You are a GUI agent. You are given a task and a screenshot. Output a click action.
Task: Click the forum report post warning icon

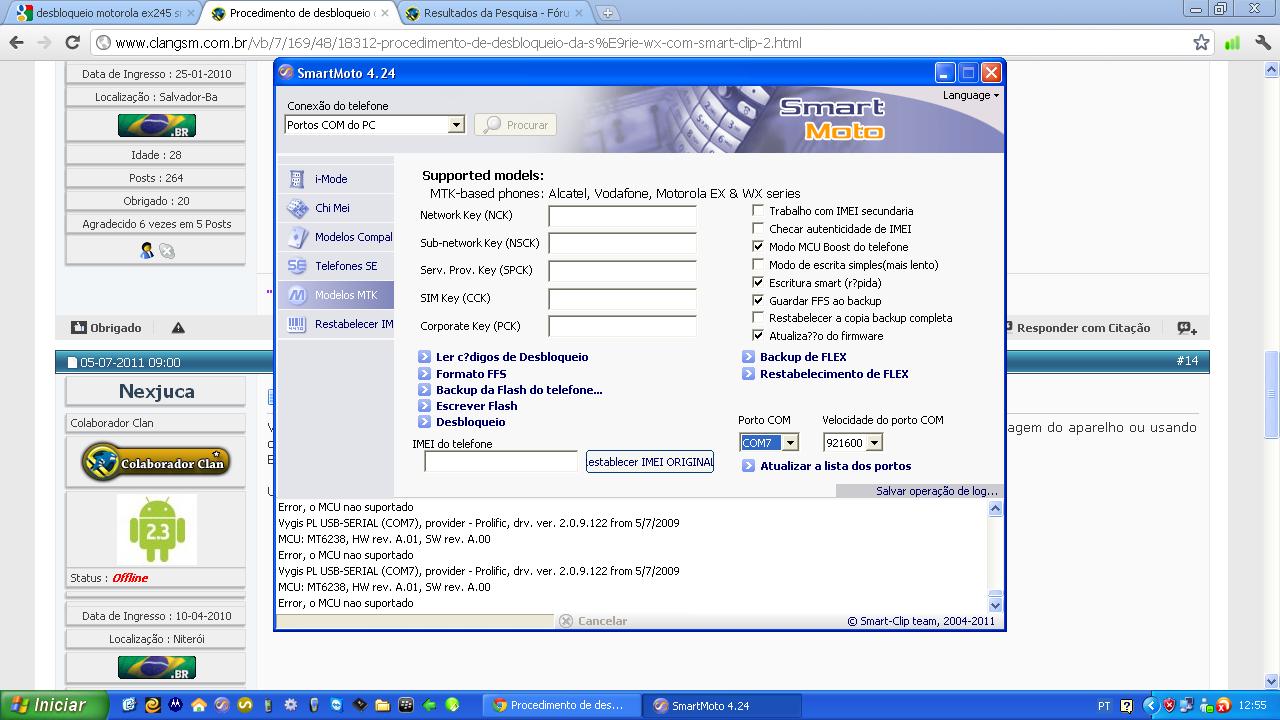point(178,328)
